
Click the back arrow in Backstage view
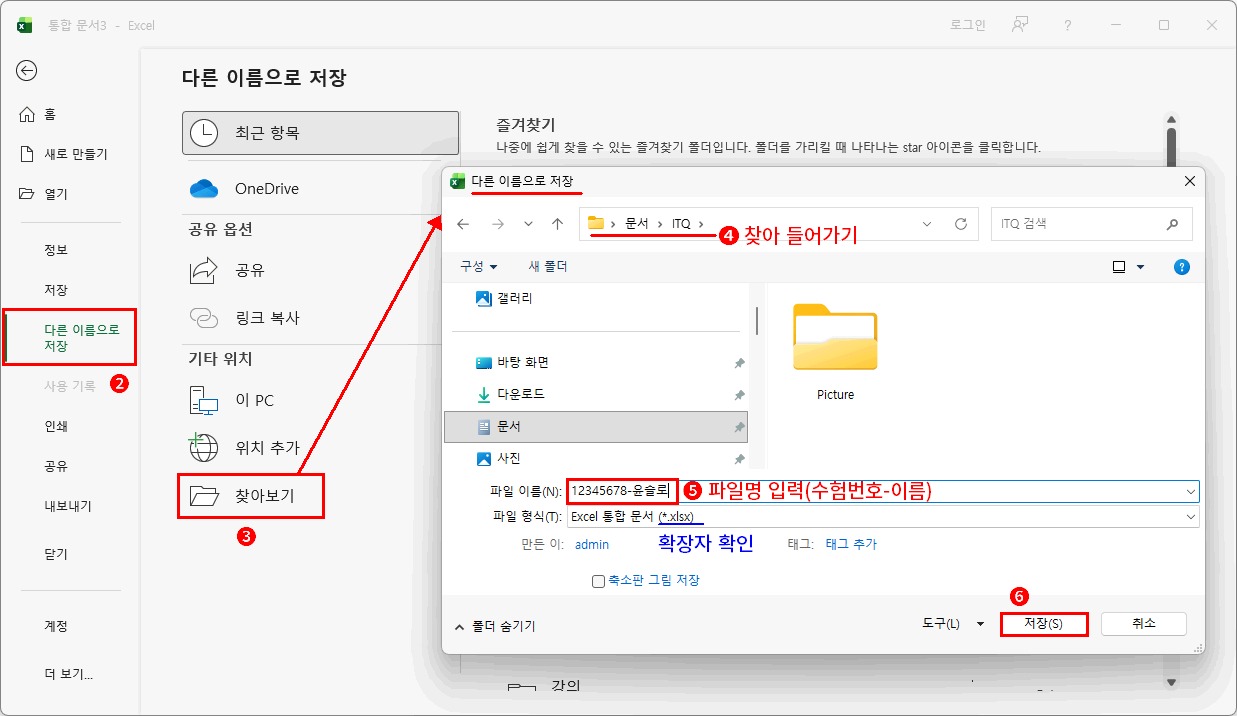pyautogui.click(x=27, y=70)
